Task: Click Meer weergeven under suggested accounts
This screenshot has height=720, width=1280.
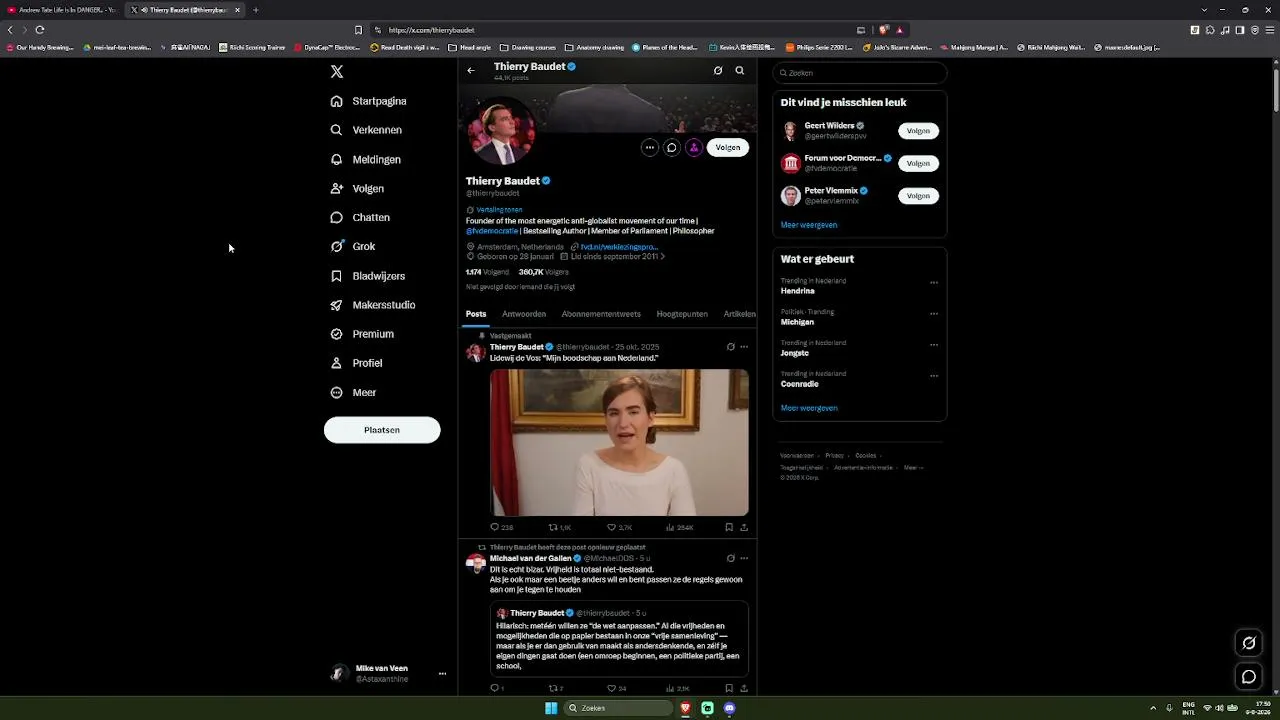Action: click(x=809, y=225)
